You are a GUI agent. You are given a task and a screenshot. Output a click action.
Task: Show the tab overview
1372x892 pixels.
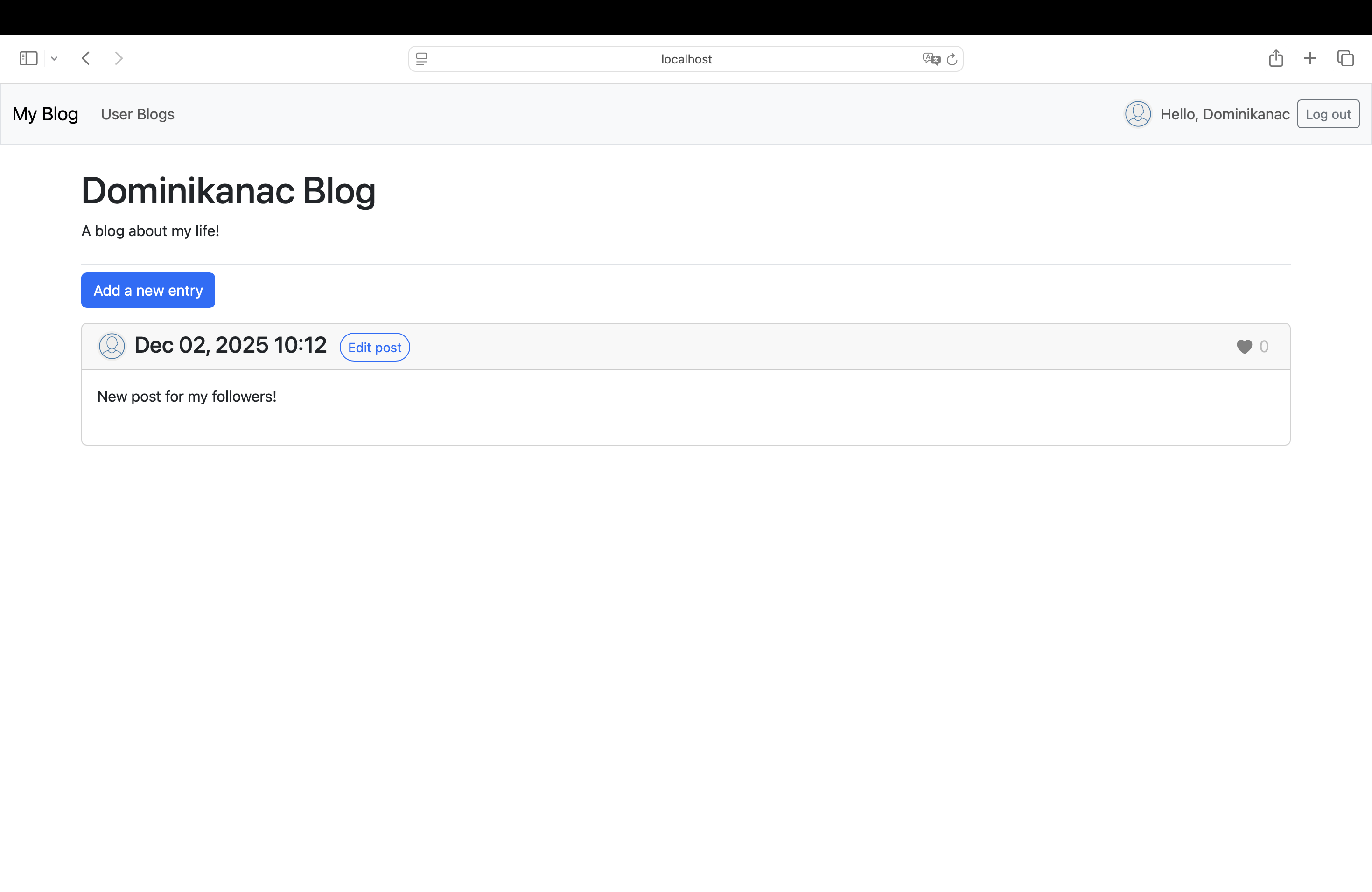tap(1345, 58)
